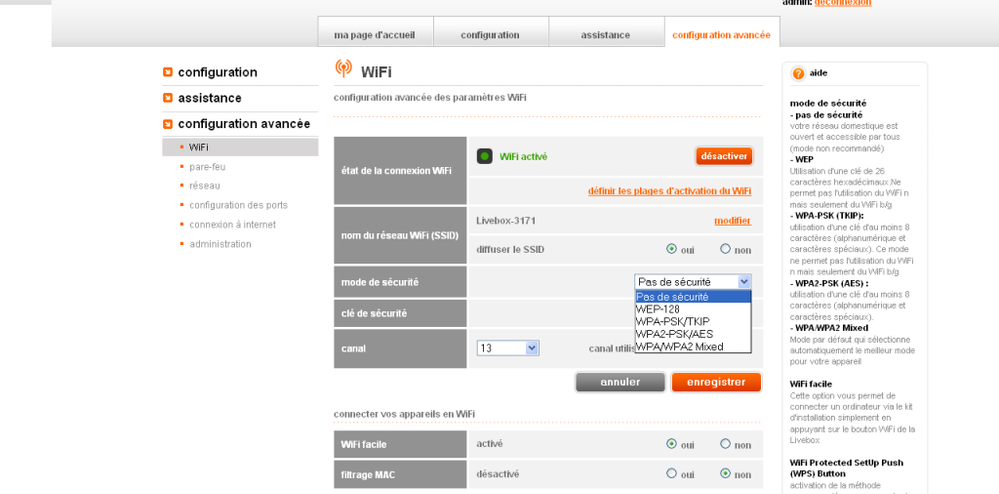Open assistance section in sidebar
The height and width of the screenshot is (494, 999).
click(210, 98)
